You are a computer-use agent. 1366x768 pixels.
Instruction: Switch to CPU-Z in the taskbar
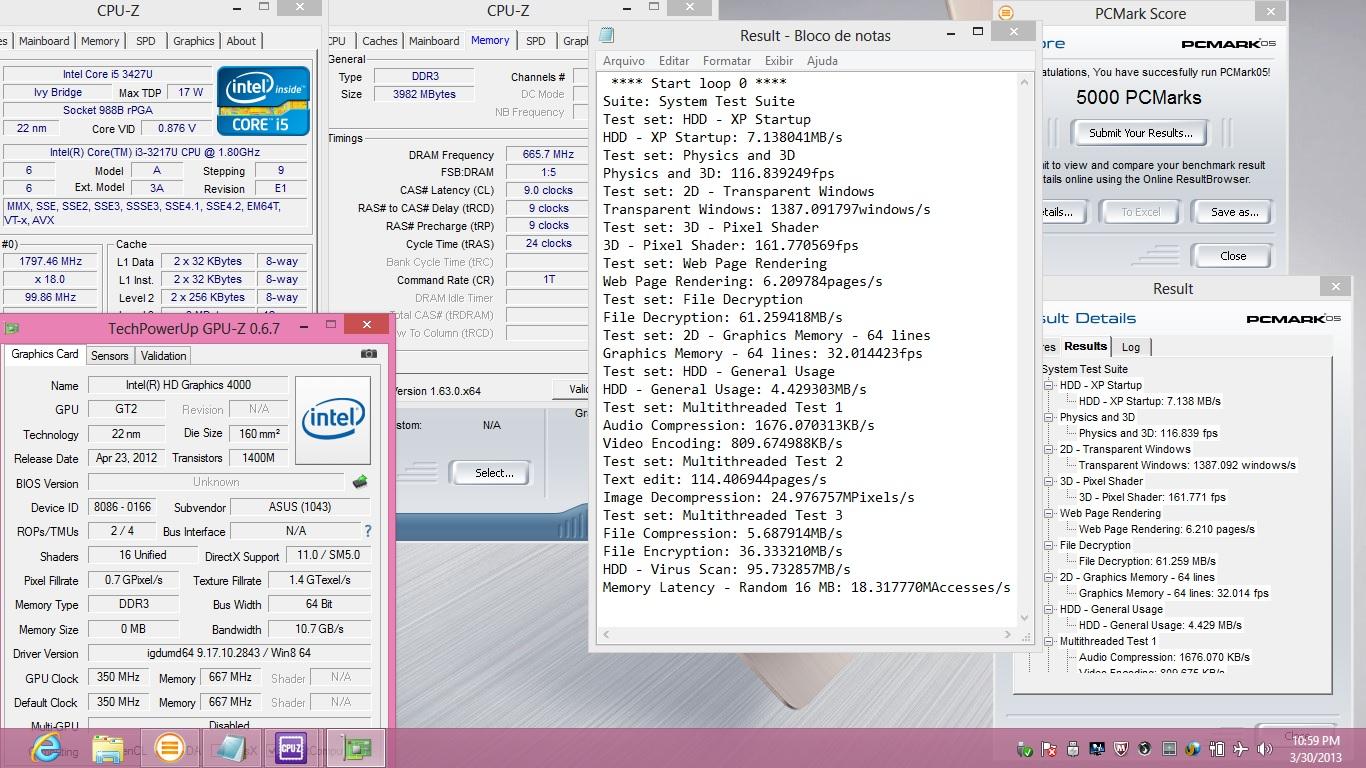pos(291,747)
